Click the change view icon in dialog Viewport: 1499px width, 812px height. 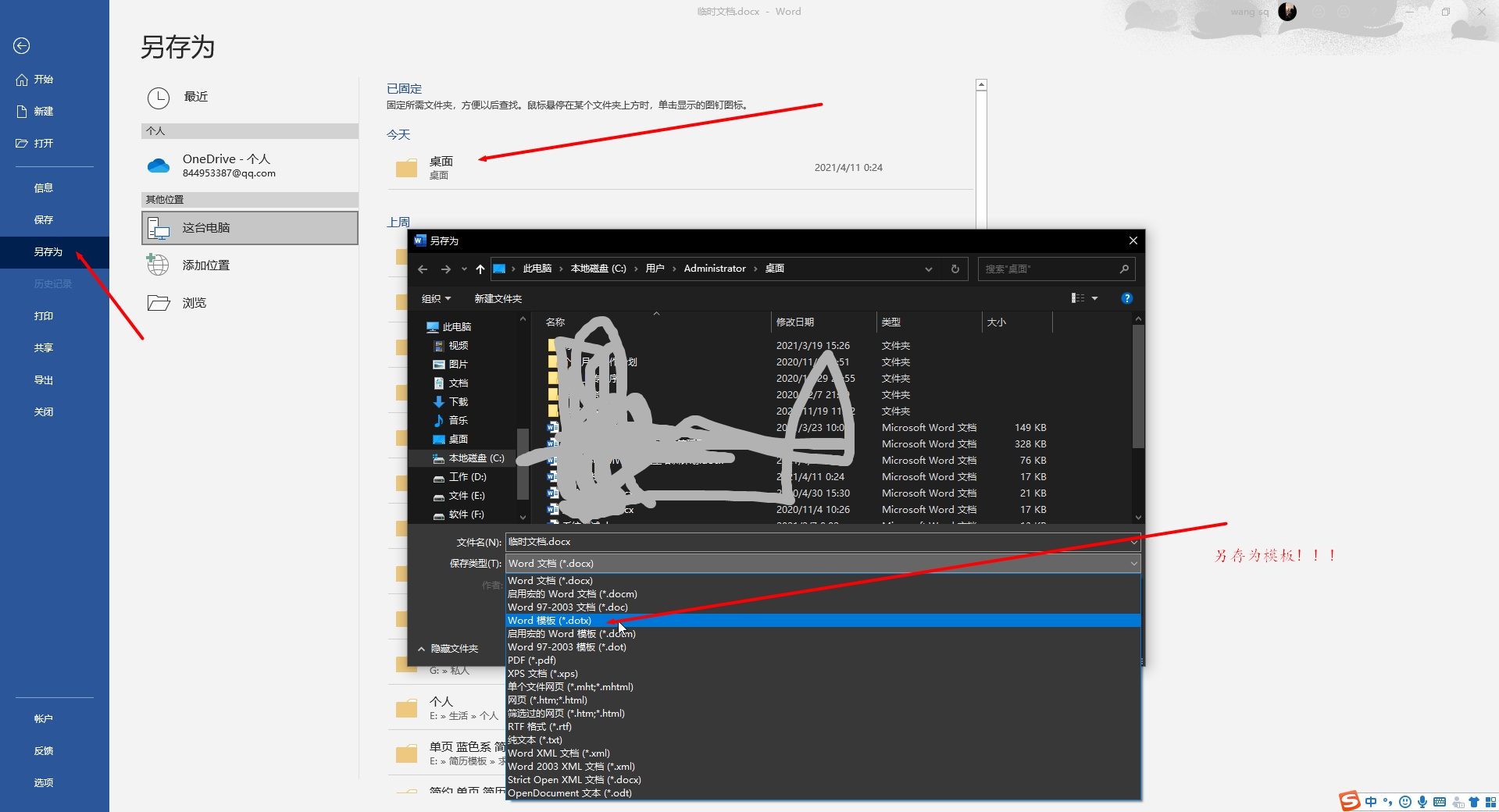click(x=1078, y=298)
